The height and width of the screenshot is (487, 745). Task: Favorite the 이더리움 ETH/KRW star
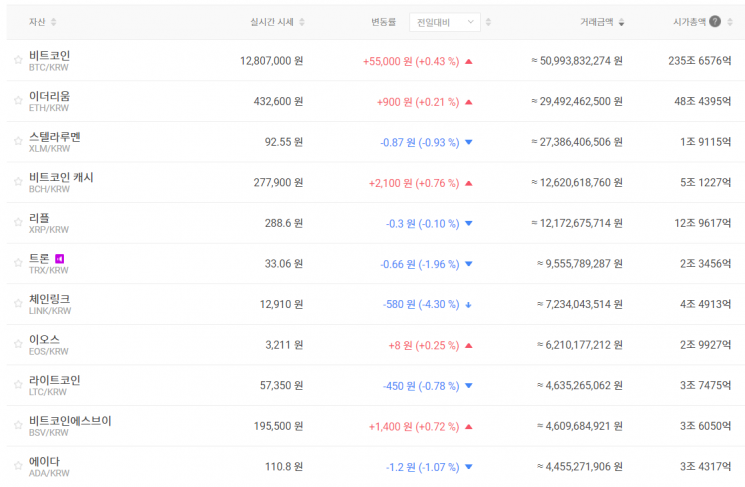18,100
